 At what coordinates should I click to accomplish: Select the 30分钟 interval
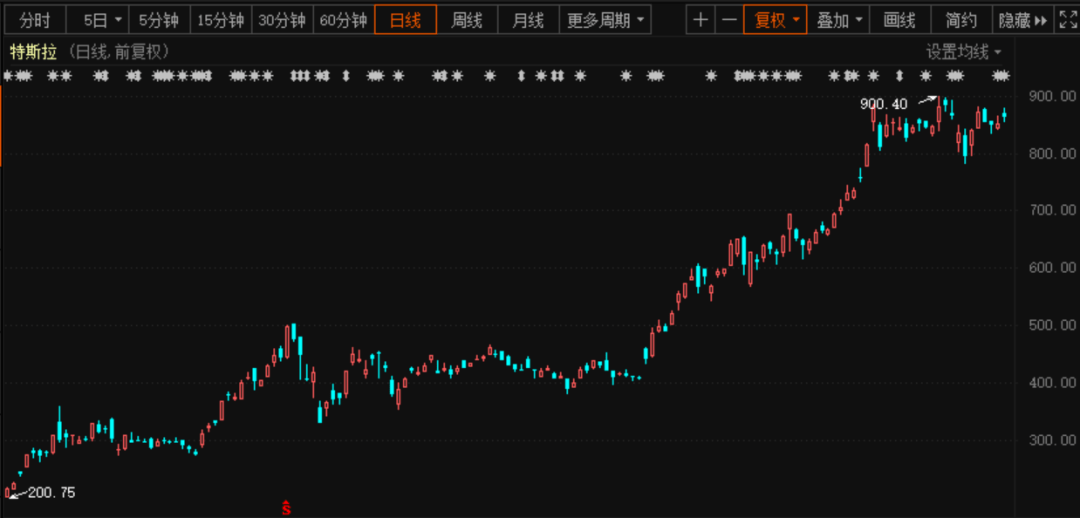(282, 20)
